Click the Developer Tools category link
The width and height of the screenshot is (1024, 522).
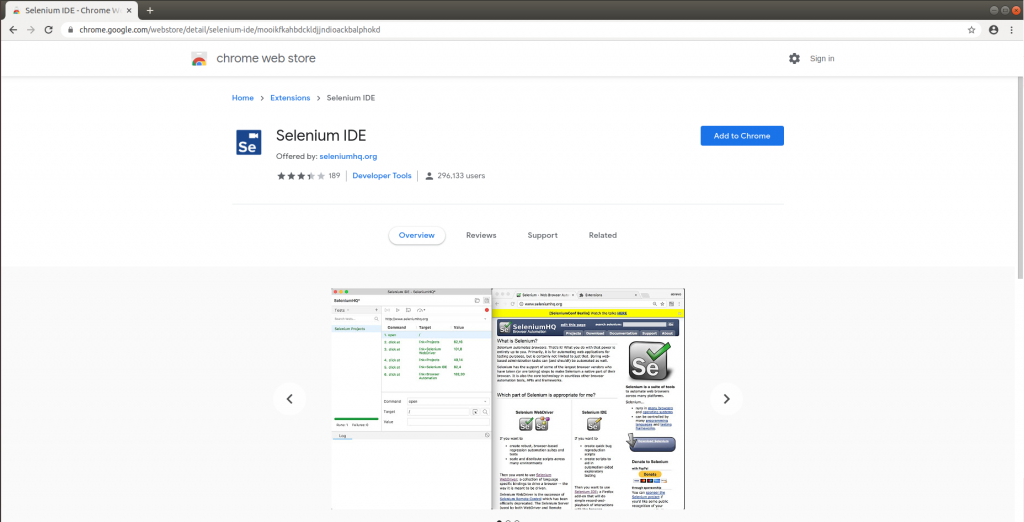click(x=381, y=176)
